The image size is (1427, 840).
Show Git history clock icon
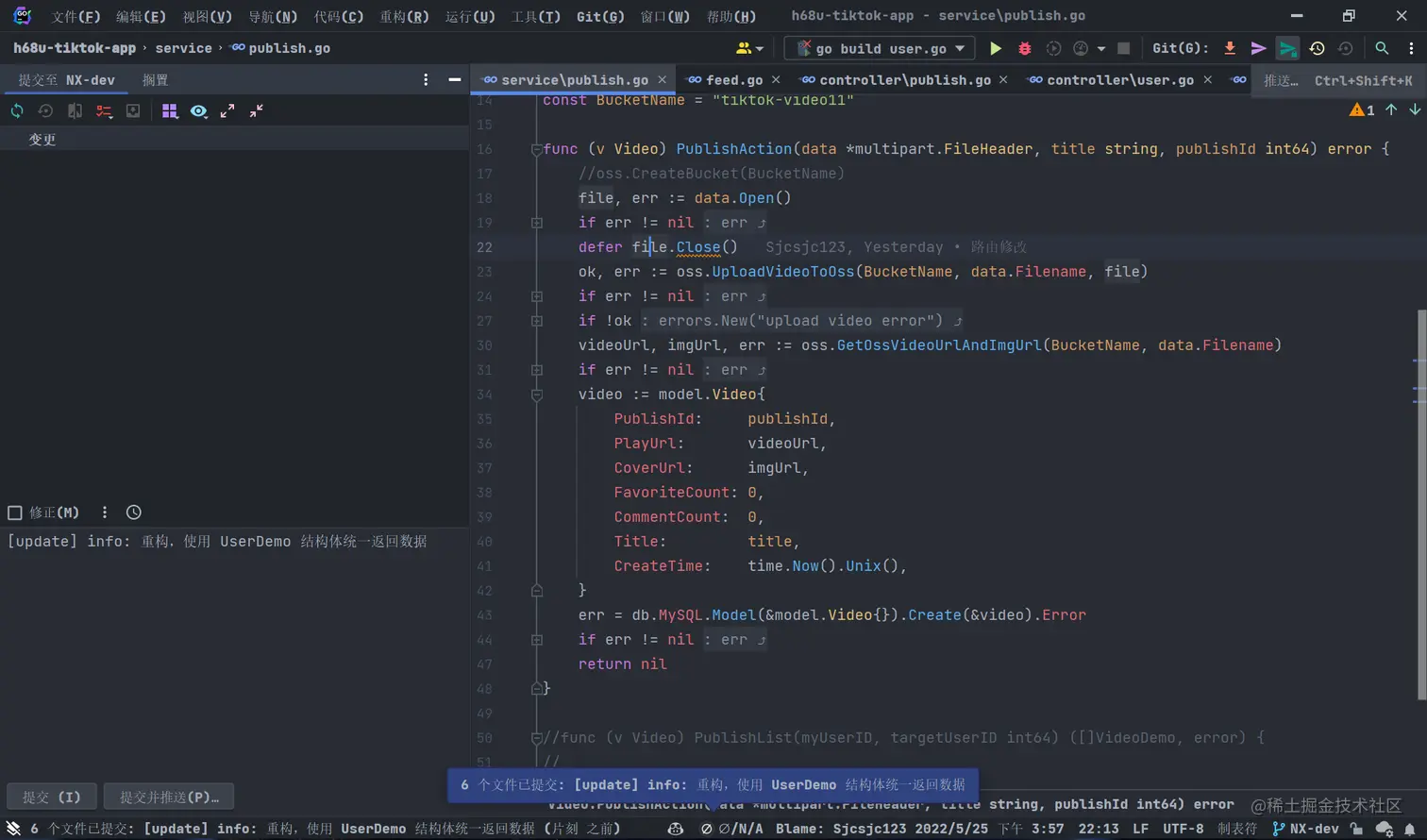[x=1317, y=48]
